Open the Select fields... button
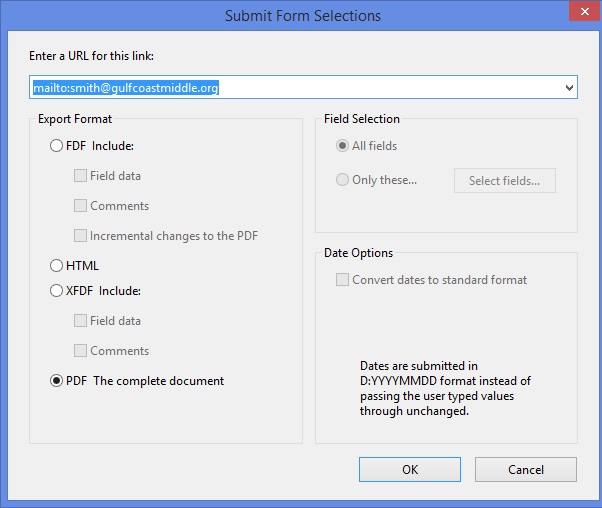 click(504, 181)
